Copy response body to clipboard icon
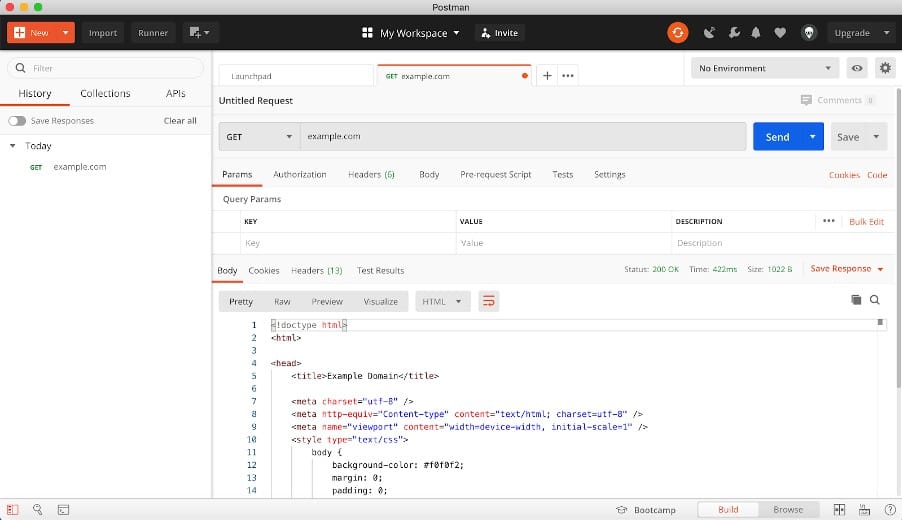 (856, 300)
